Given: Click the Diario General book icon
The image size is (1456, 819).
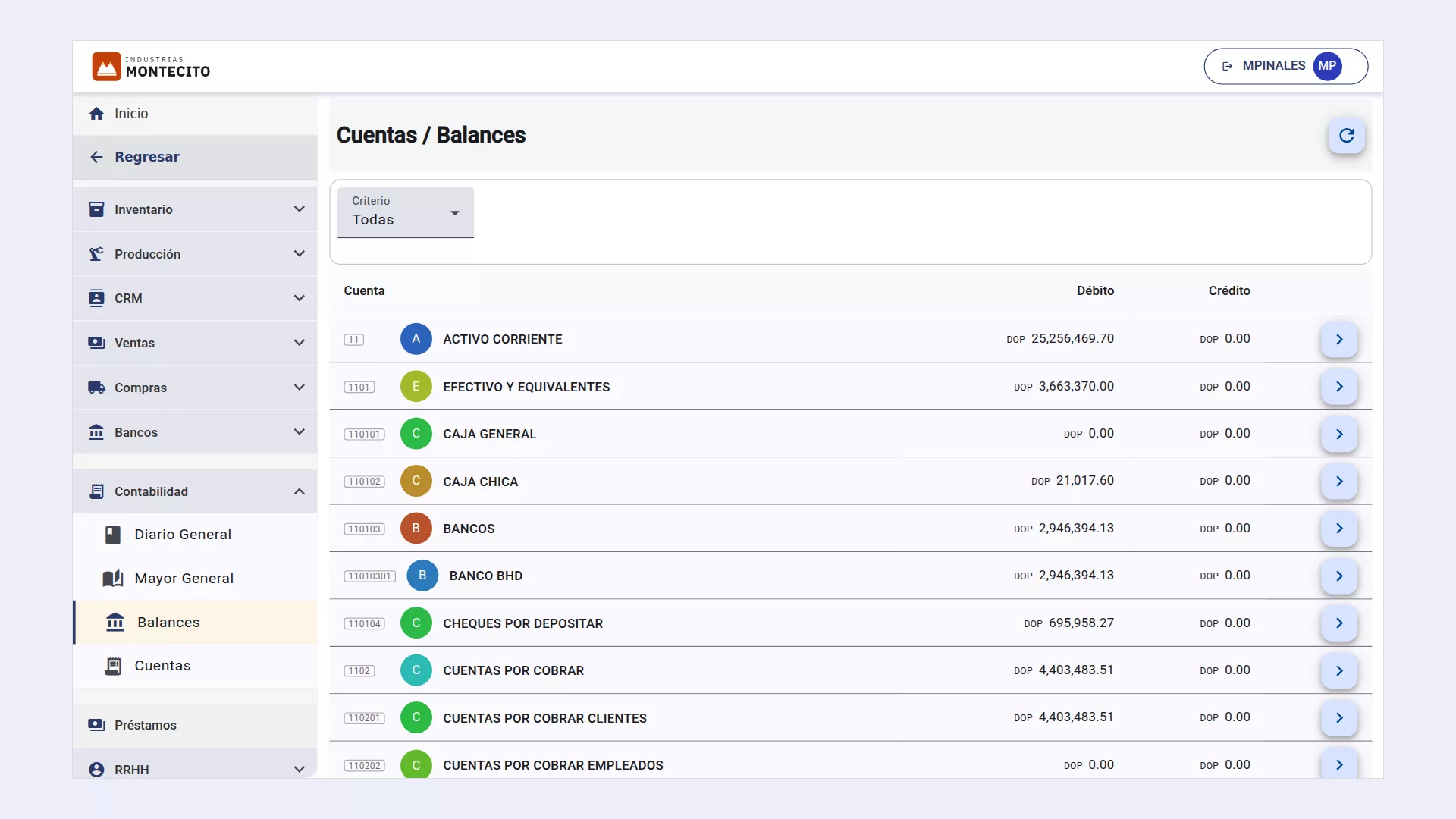Looking at the screenshot, I should (x=113, y=535).
